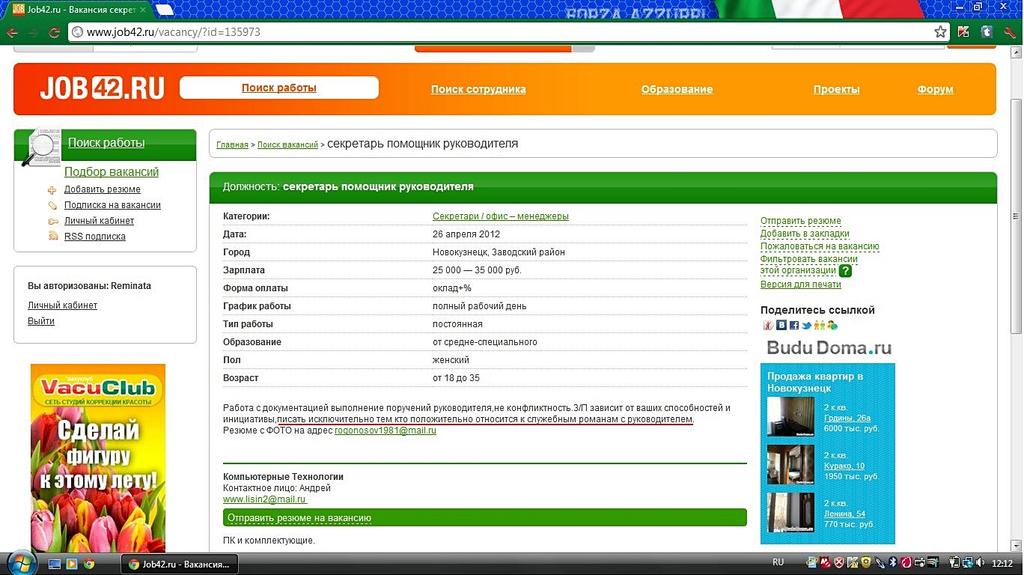Open Chrome wrench settings menu
Screen dimensions: 1024x575
tap(1010, 32)
